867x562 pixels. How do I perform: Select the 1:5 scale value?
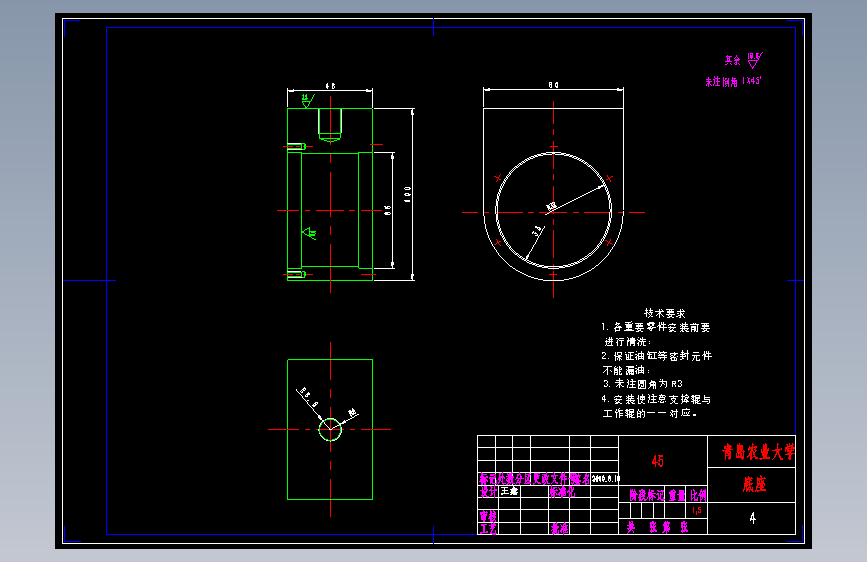[x=697, y=510]
